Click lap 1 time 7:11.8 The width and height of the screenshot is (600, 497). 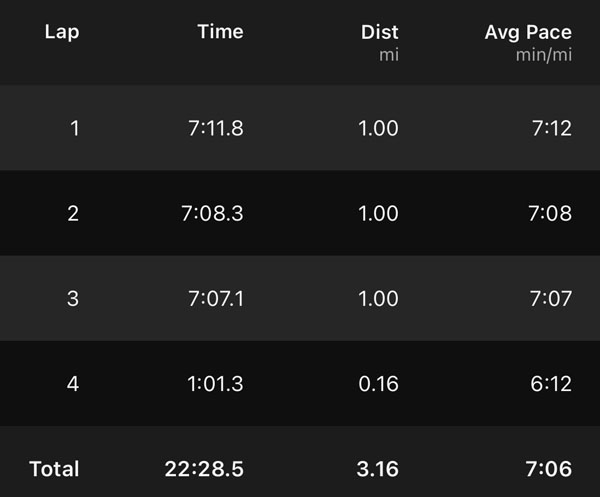(215, 128)
